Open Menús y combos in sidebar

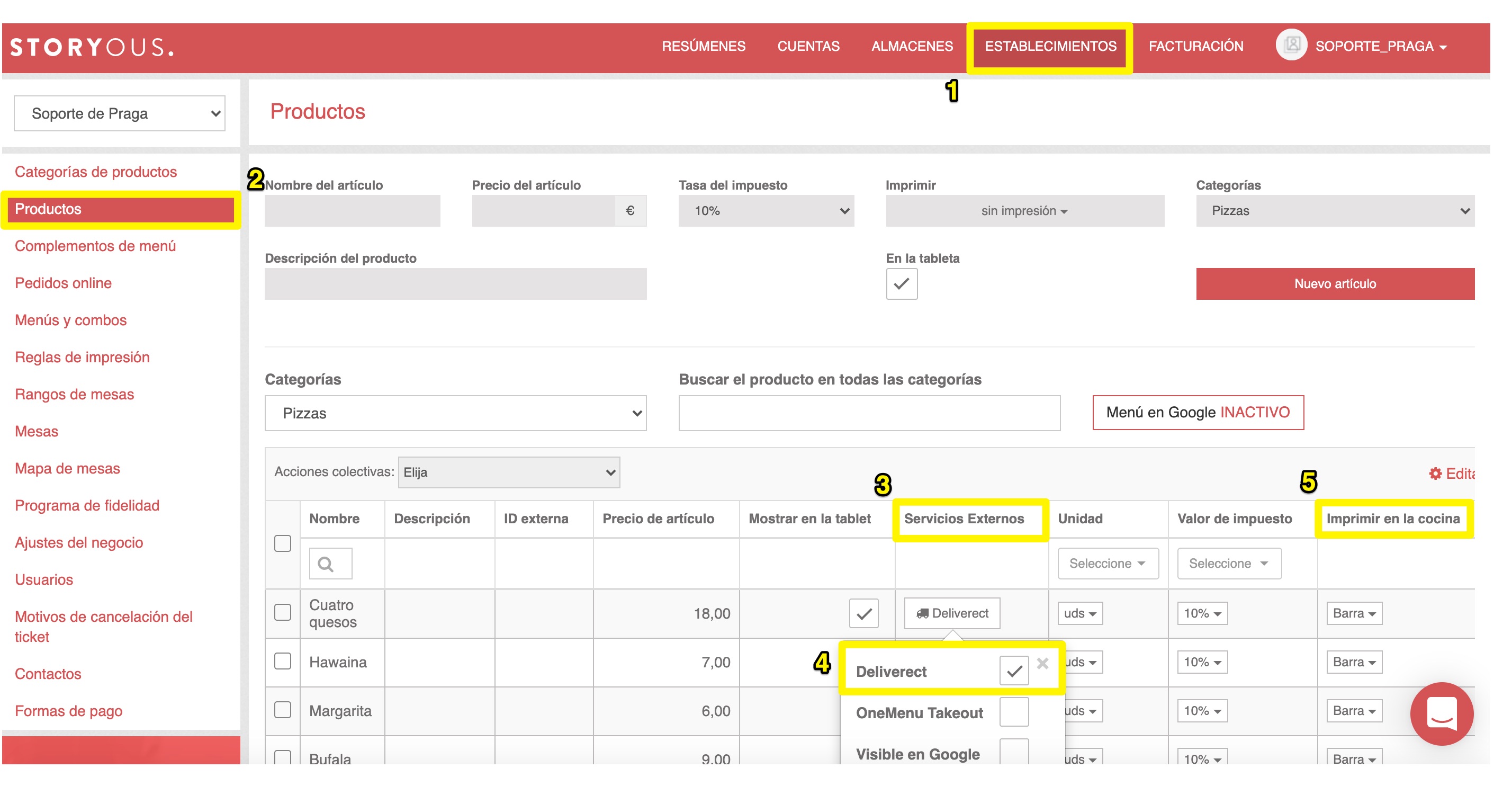coord(70,320)
